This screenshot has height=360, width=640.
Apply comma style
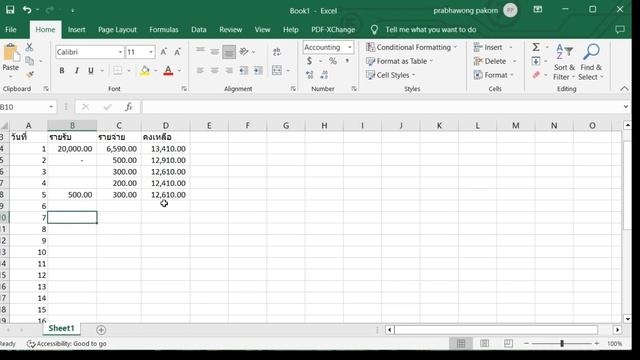347,61
